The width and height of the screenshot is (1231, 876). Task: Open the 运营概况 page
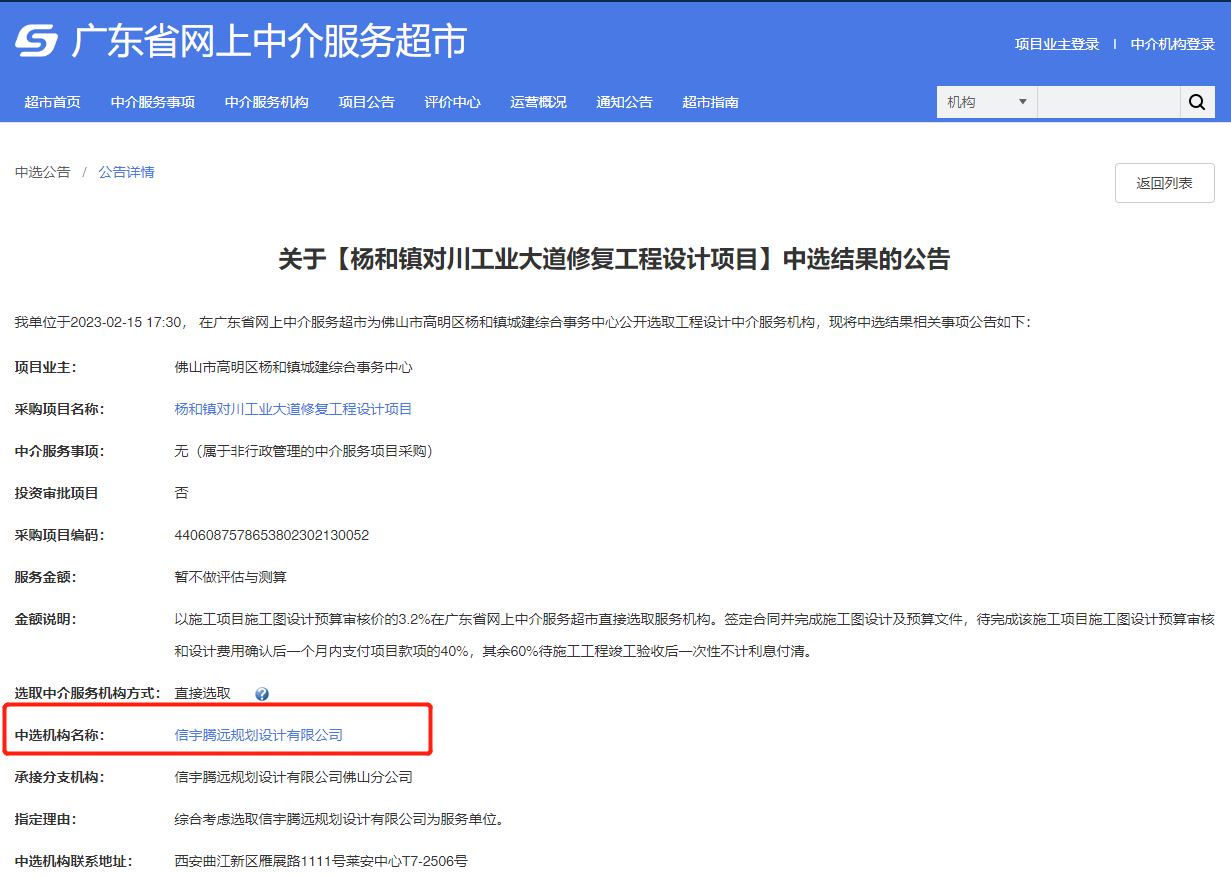pos(537,101)
